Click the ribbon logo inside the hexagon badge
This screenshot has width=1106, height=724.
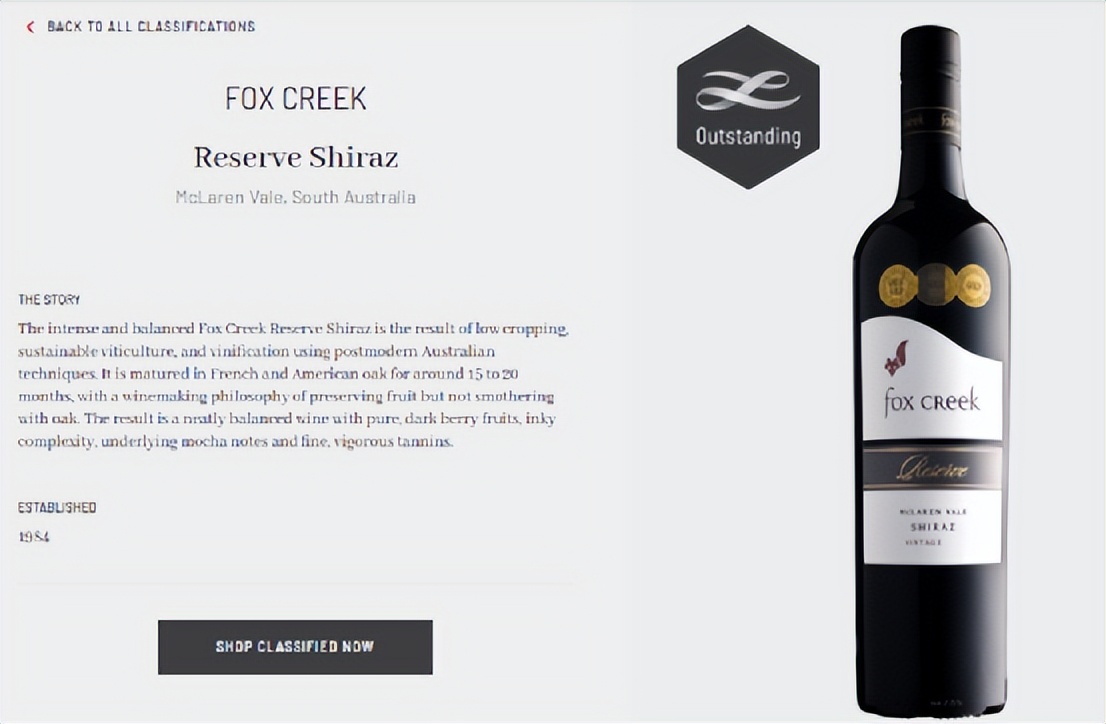pos(748,90)
